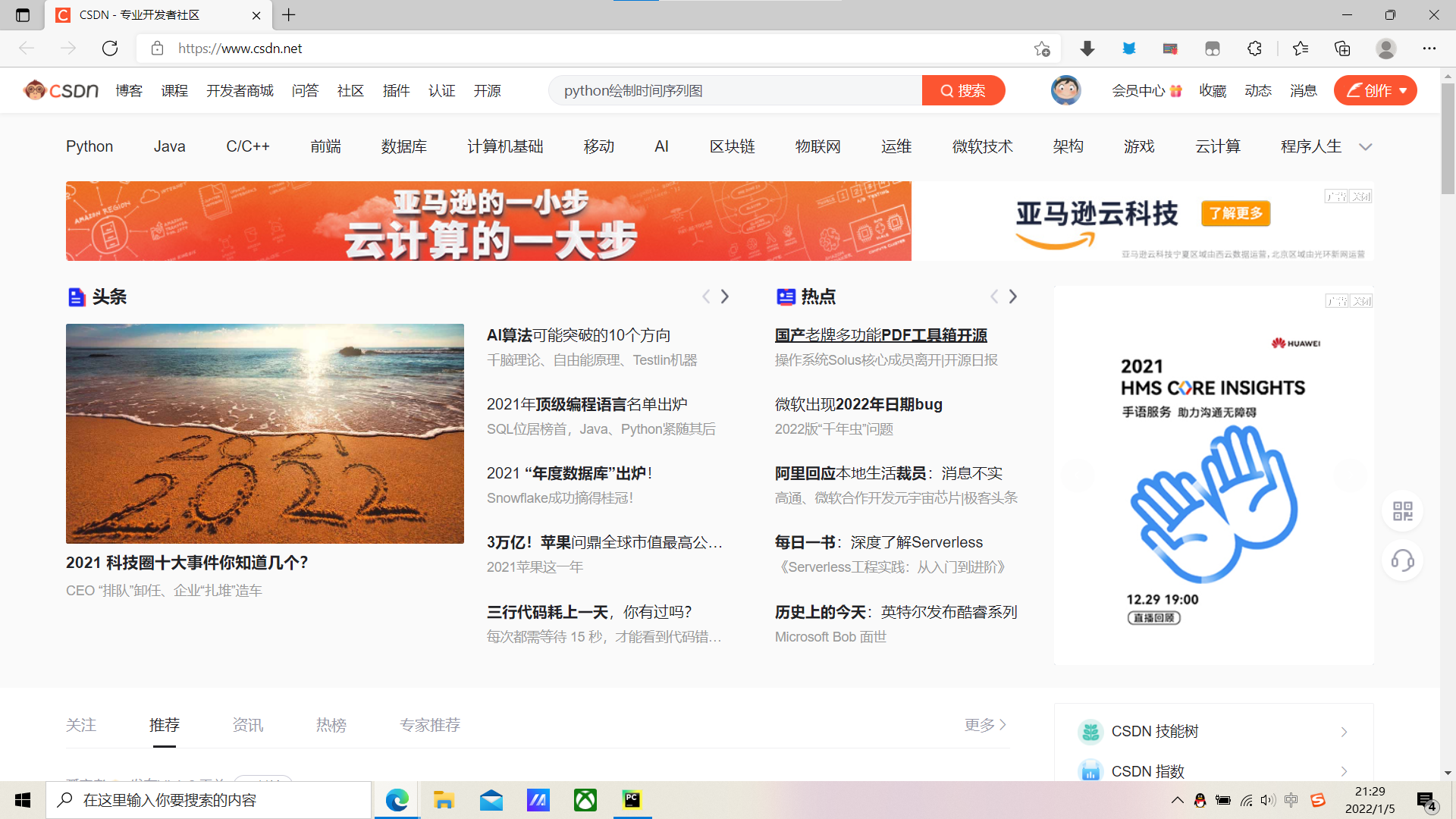This screenshot has width=1456, height=819.
Task: Show hidden system tray icons
Action: click(1177, 800)
